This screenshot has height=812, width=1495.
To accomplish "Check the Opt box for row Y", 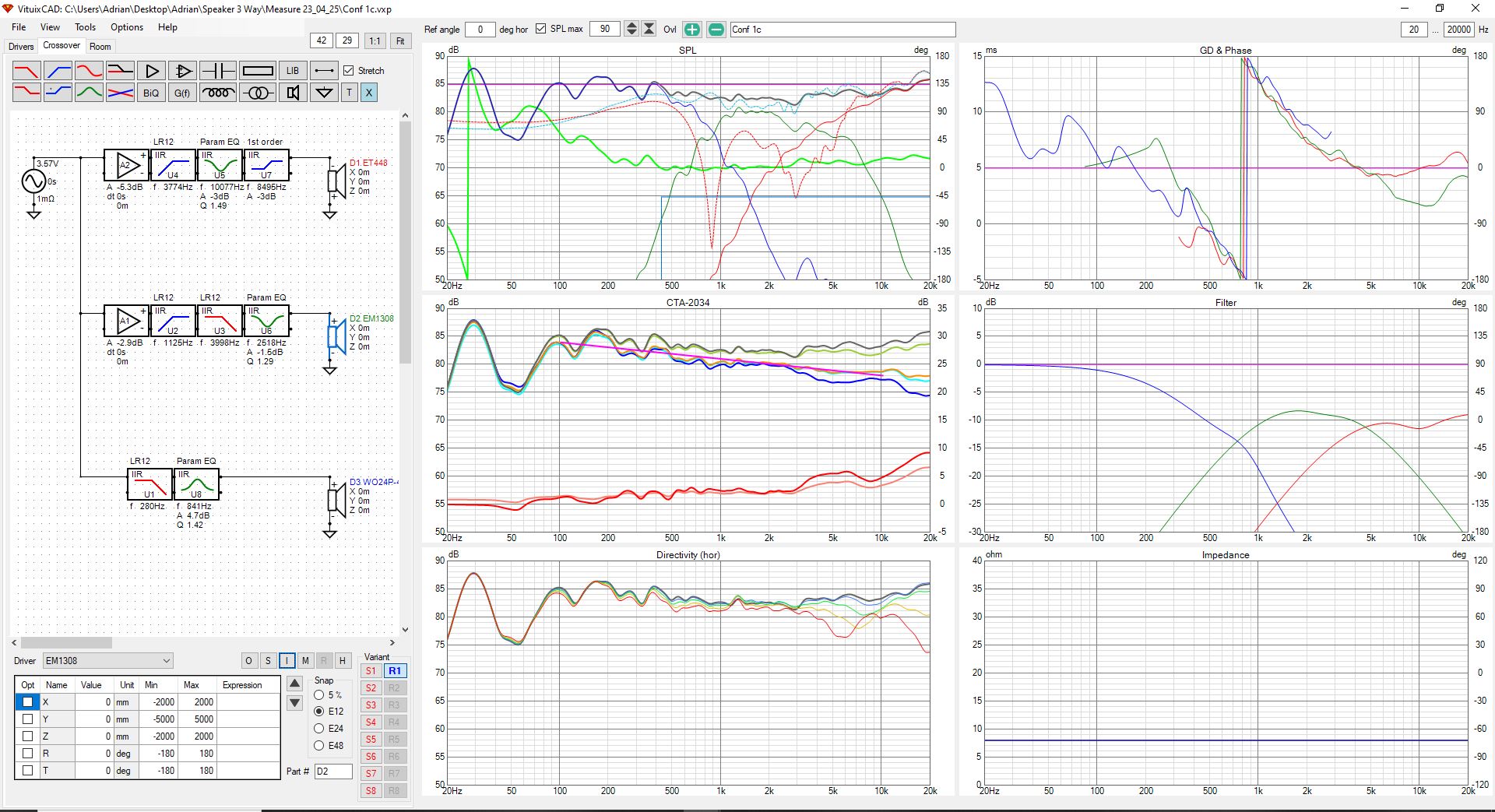I will tap(27, 719).
